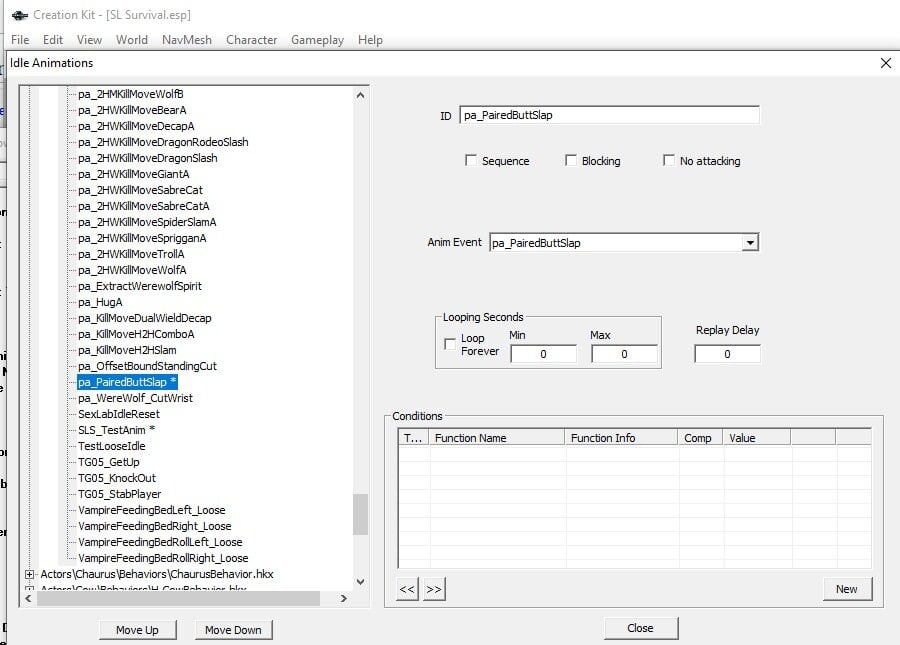Click the tree scroll up arrow
The height and width of the screenshot is (645, 900).
click(360, 95)
